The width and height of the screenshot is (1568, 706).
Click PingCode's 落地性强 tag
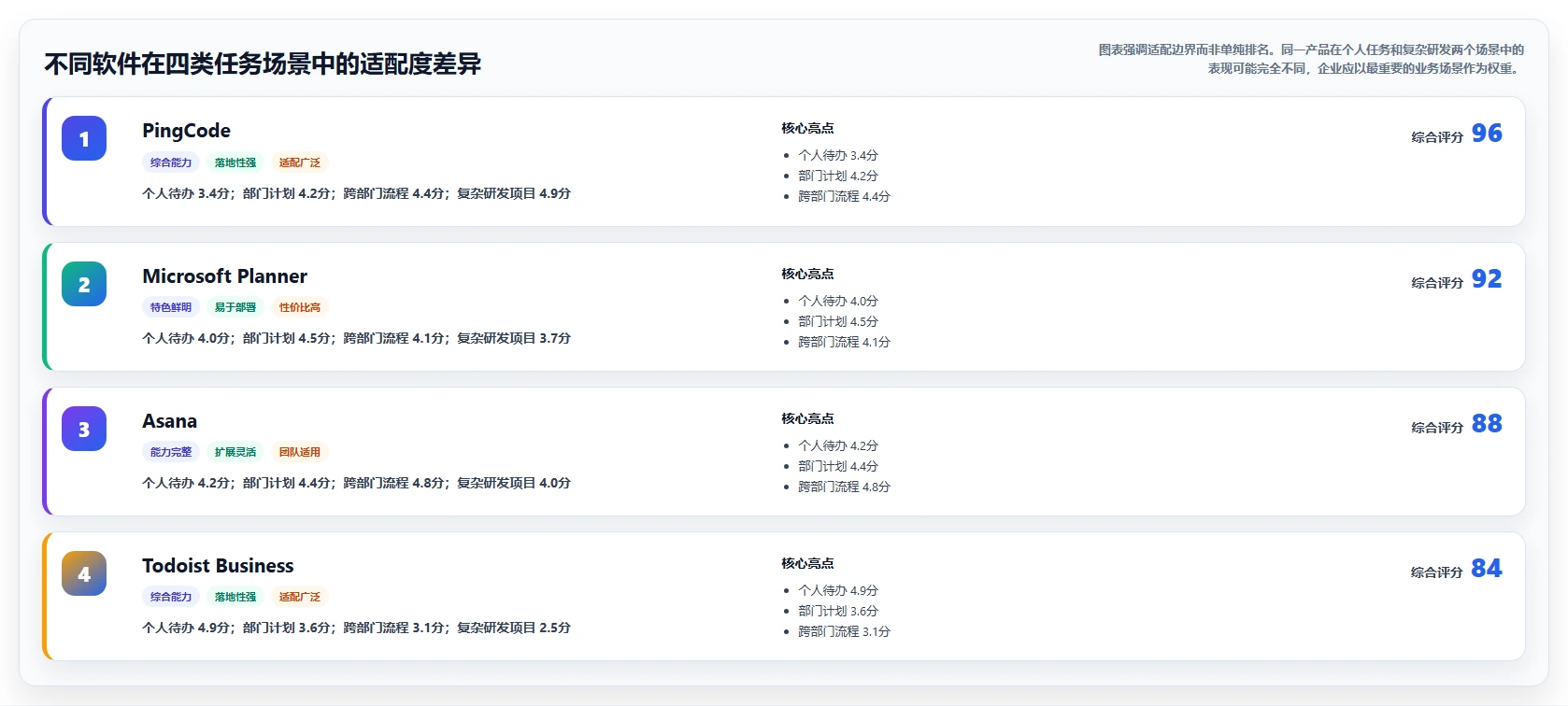point(235,162)
